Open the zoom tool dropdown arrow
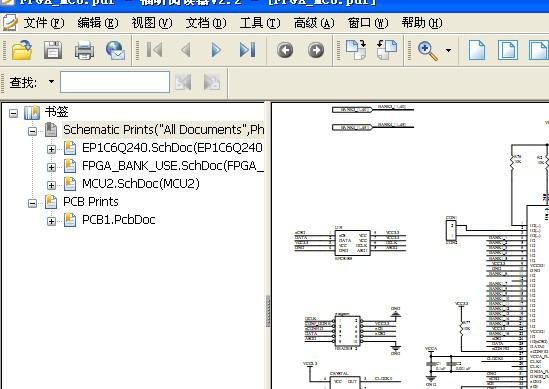 pos(448,51)
